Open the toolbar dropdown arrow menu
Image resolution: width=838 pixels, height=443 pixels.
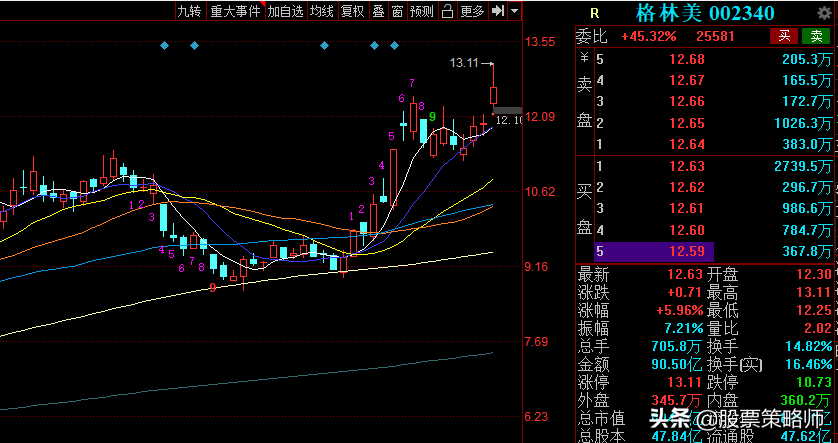click(x=515, y=11)
